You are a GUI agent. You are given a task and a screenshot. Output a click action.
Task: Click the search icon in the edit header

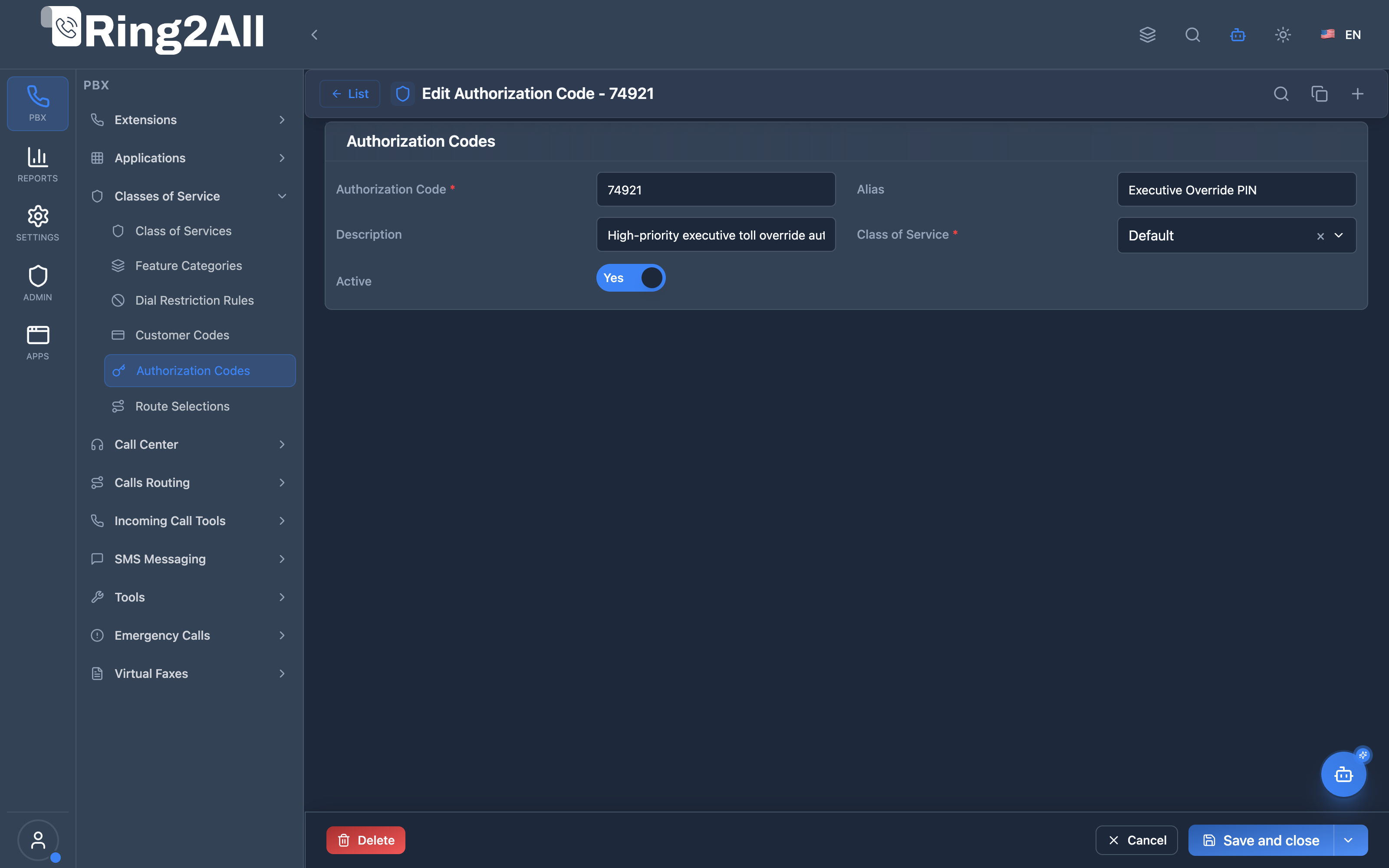tap(1281, 94)
